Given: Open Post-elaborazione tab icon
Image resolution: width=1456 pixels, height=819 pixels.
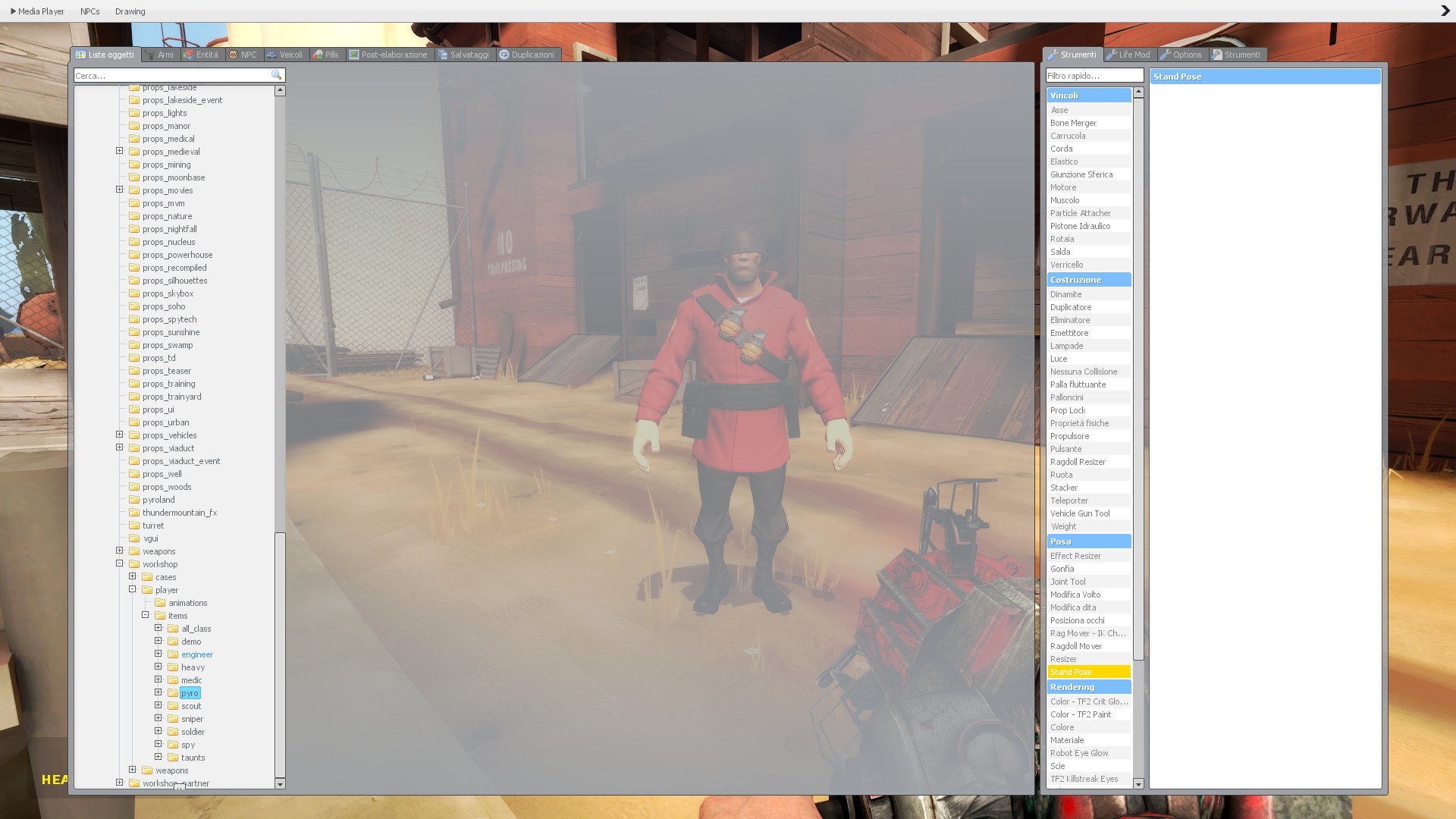Looking at the screenshot, I should [x=388, y=55].
